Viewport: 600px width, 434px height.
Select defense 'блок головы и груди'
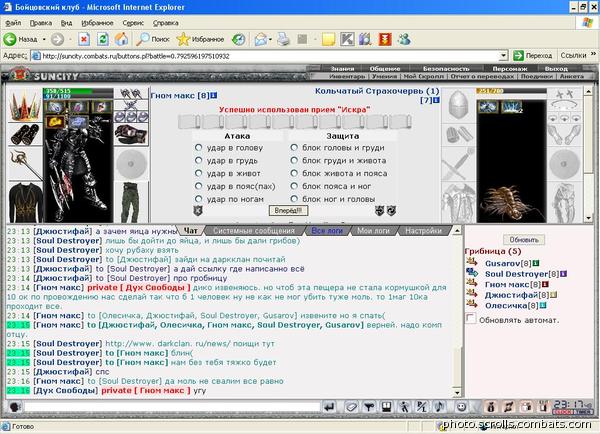pyautogui.click(x=294, y=147)
